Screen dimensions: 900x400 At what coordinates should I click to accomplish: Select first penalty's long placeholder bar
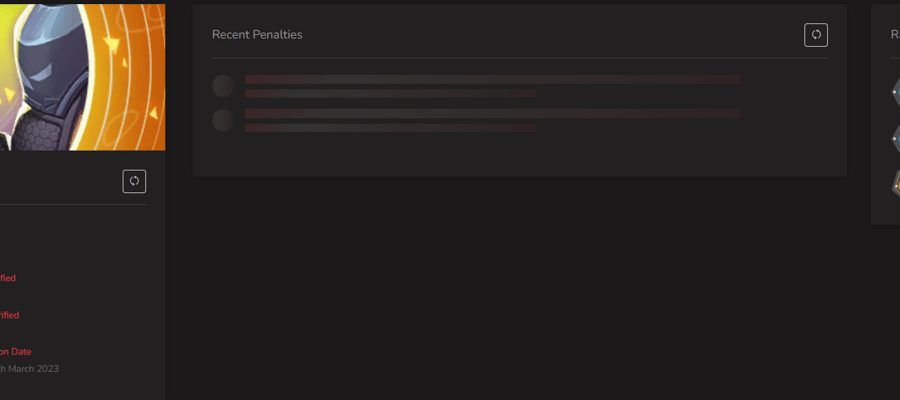(492, 80)
